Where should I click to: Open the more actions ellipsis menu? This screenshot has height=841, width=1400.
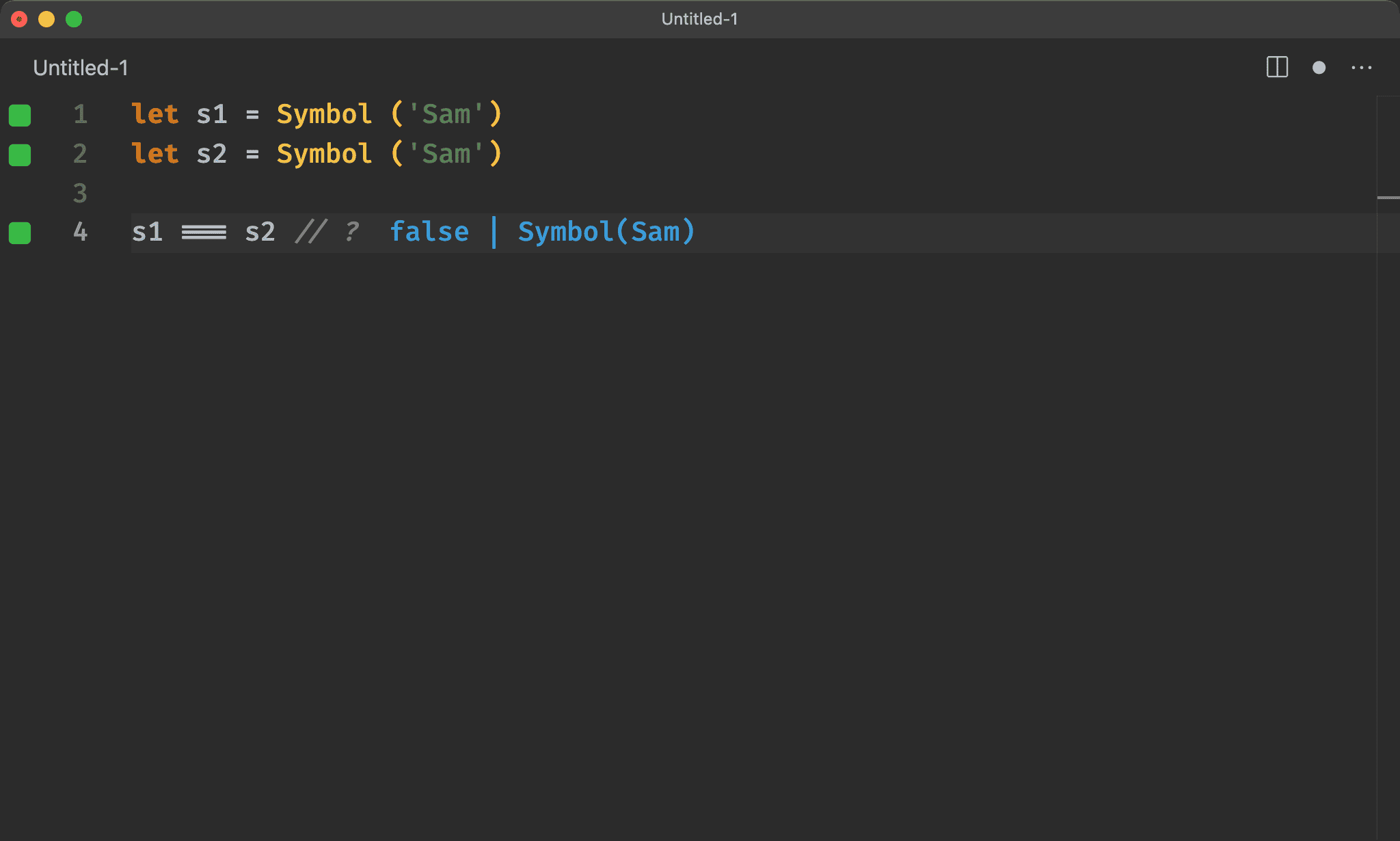click(1361, 68)
